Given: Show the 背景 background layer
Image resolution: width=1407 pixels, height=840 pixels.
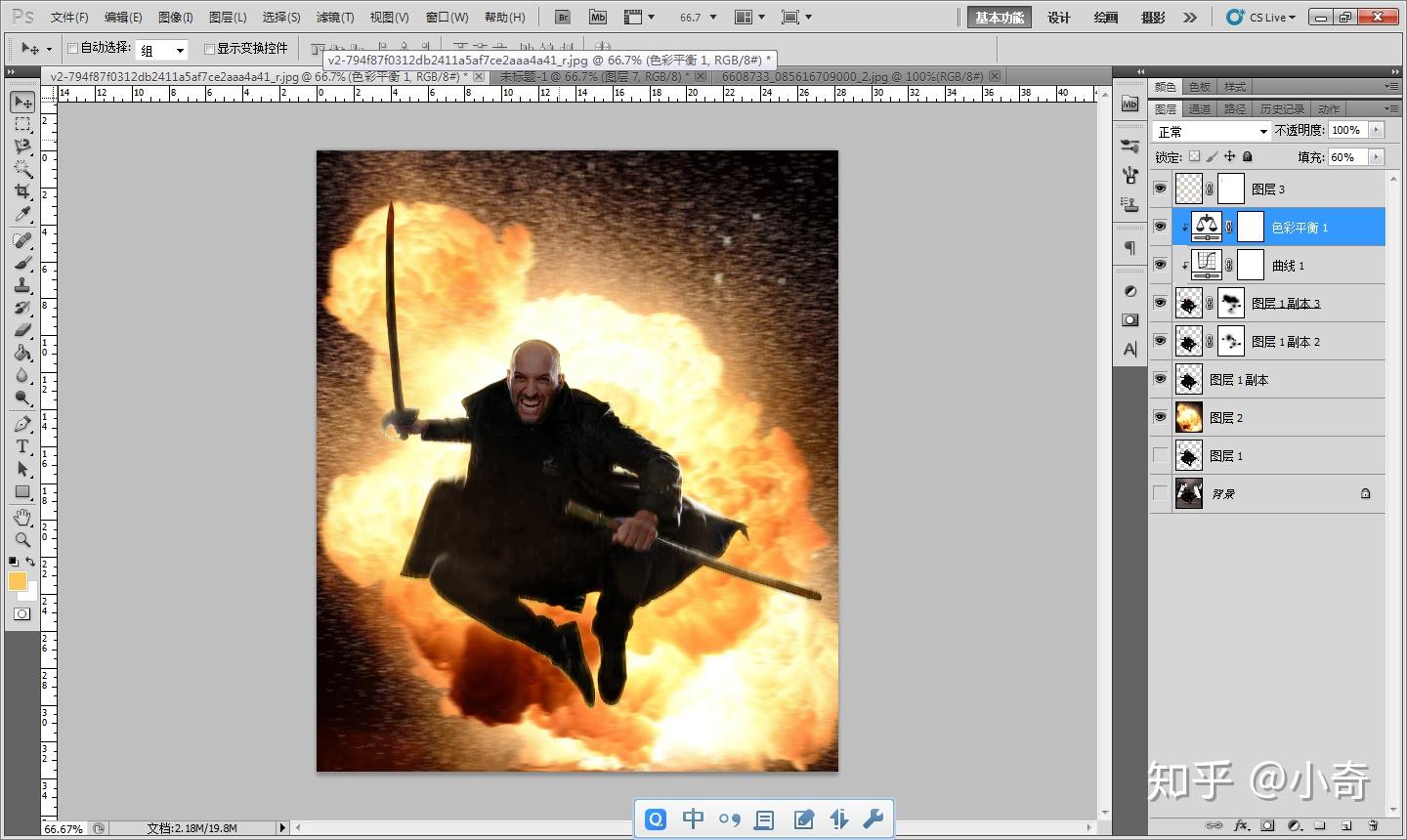Looking at the screenshot, I should [x=1160, y=493].
